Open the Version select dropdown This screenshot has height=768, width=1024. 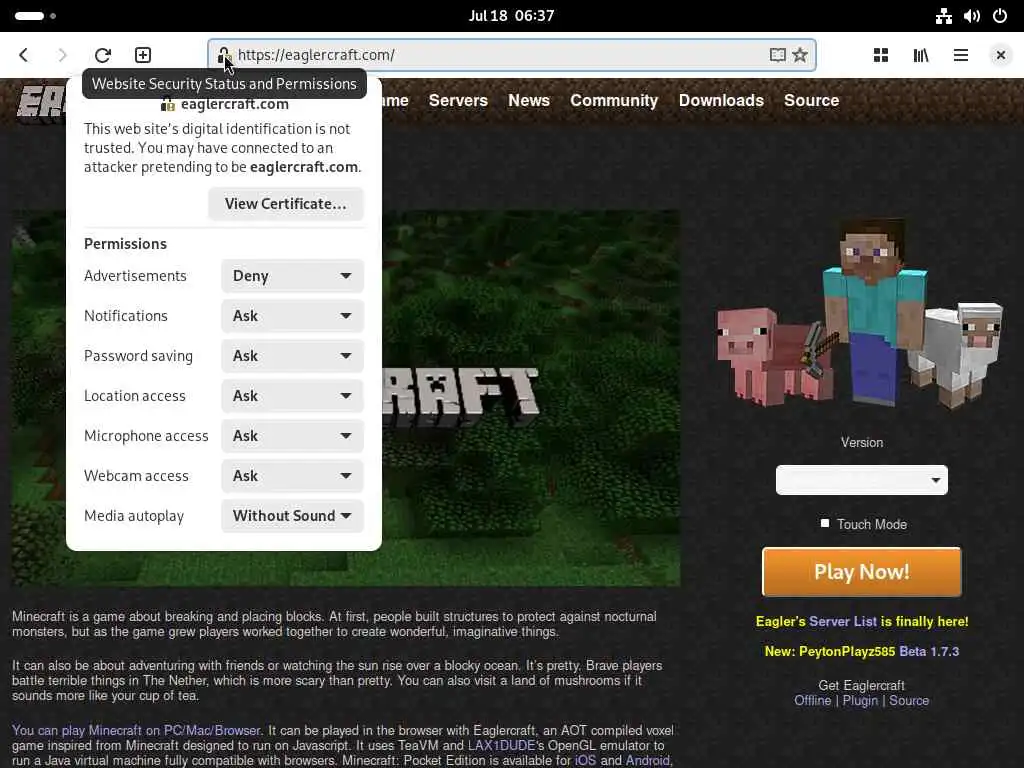[861, 480]
